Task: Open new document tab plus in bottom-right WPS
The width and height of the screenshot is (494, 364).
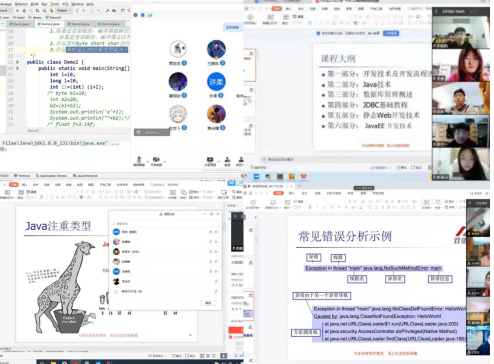Action: tap(299, 186)
